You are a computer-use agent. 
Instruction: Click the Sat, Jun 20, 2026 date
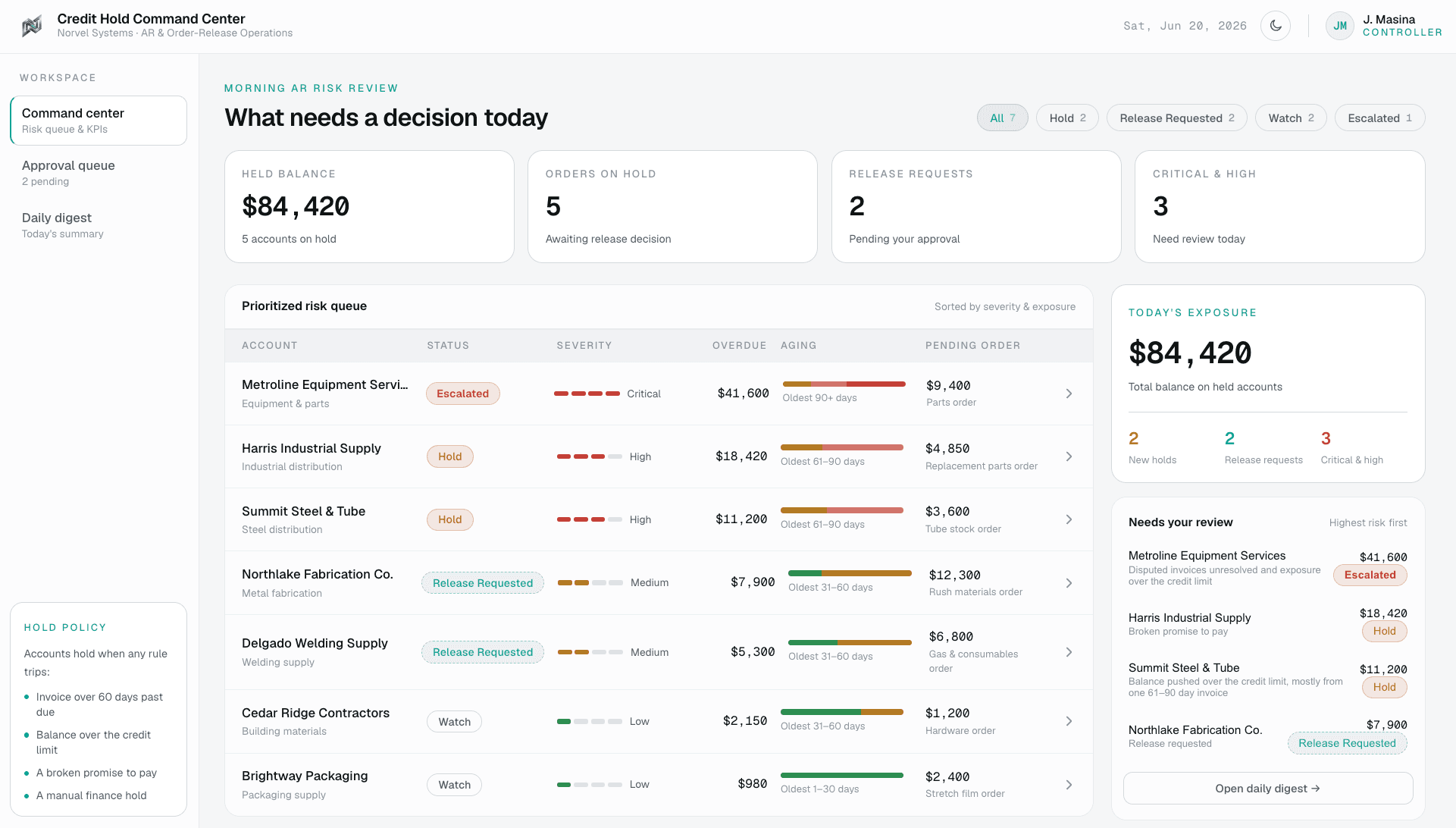point(1185,26)
